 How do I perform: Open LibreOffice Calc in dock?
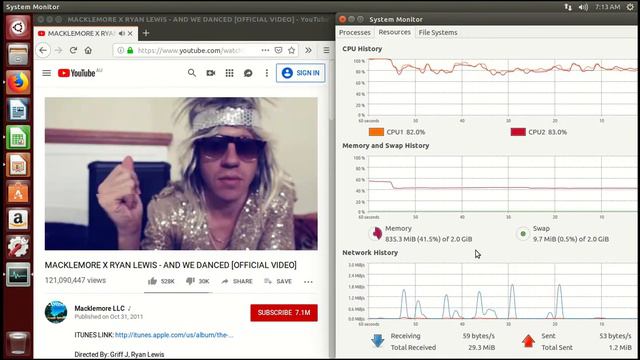18,137
